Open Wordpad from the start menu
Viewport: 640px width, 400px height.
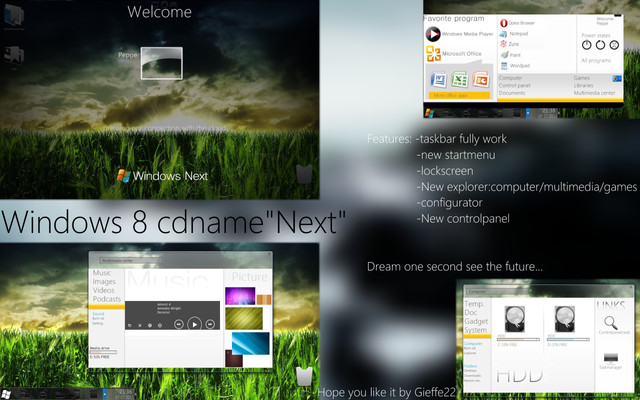(515, 65)
